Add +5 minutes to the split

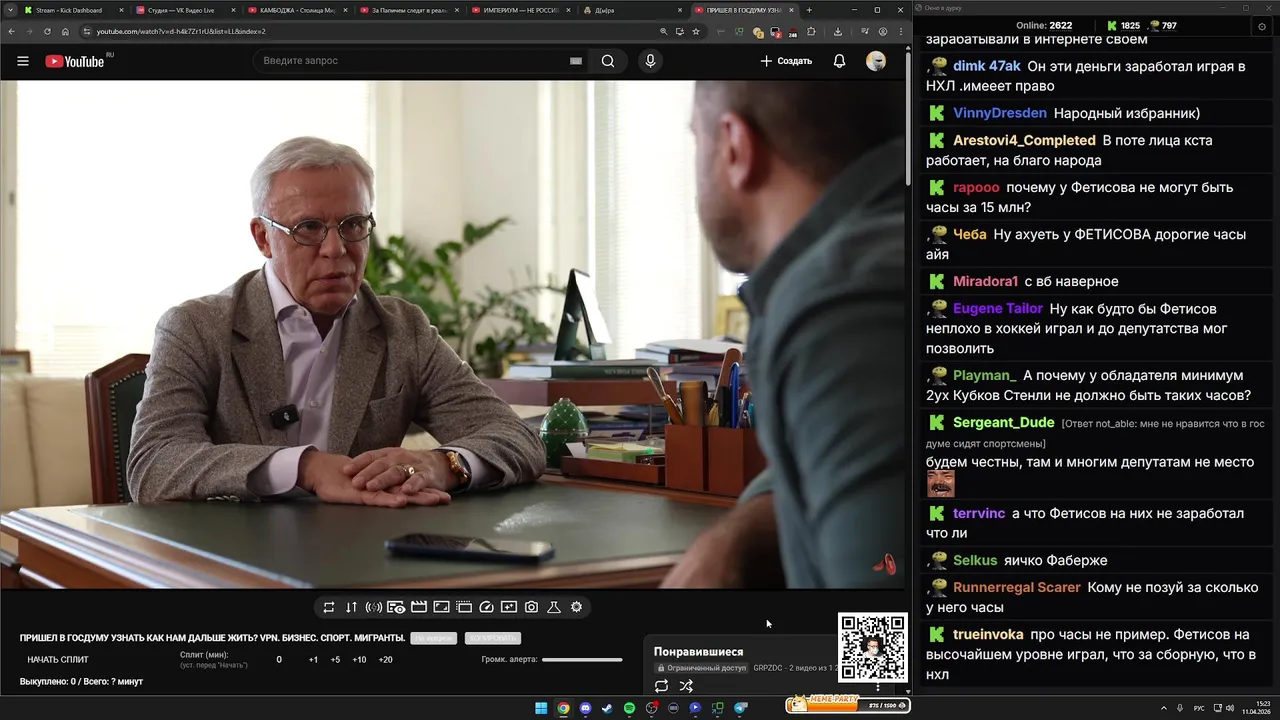[335, 660]
